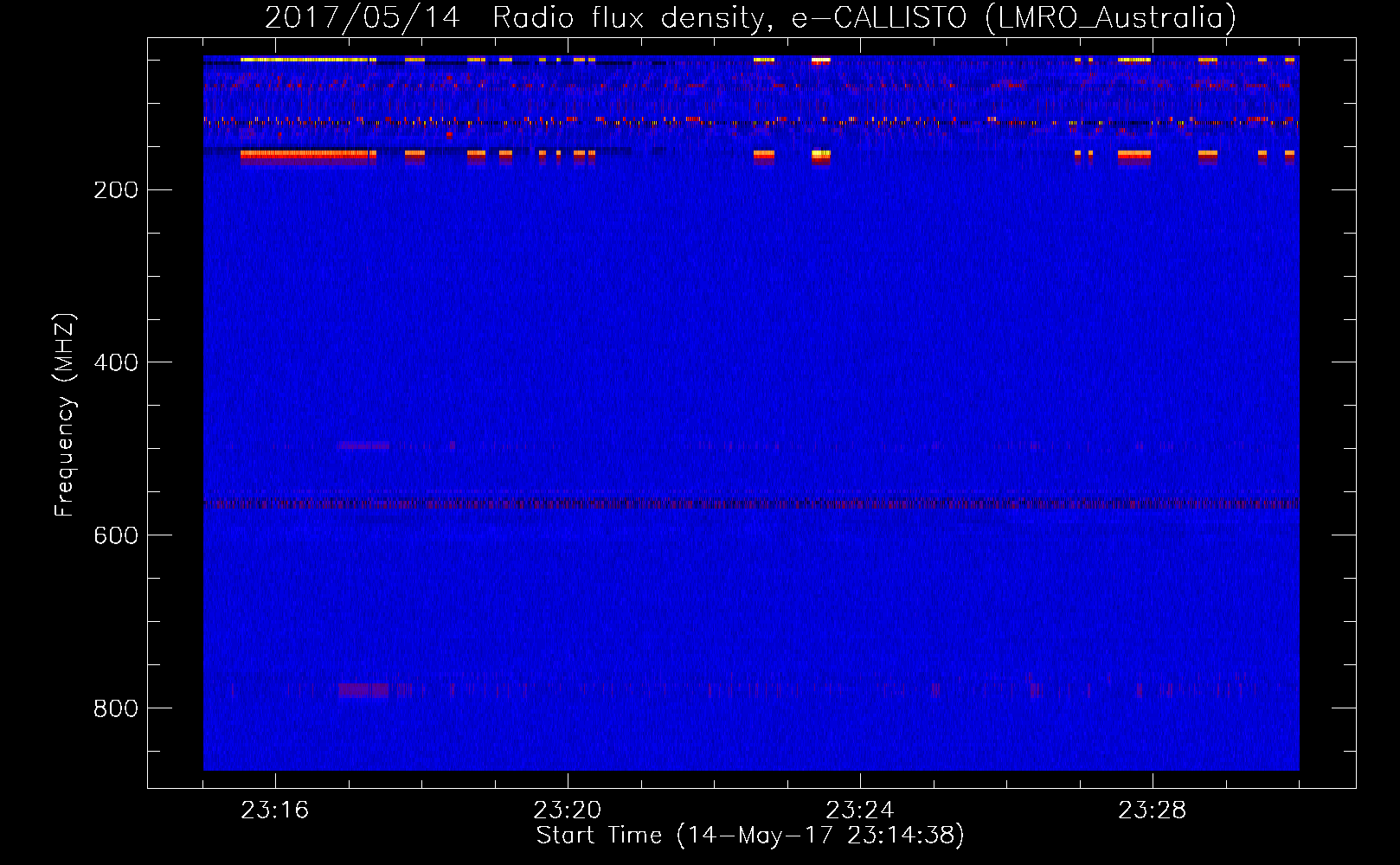Screen dimensions: 1400x865
Task: Click the 800 frequency tick label
Action: [116, 709]
